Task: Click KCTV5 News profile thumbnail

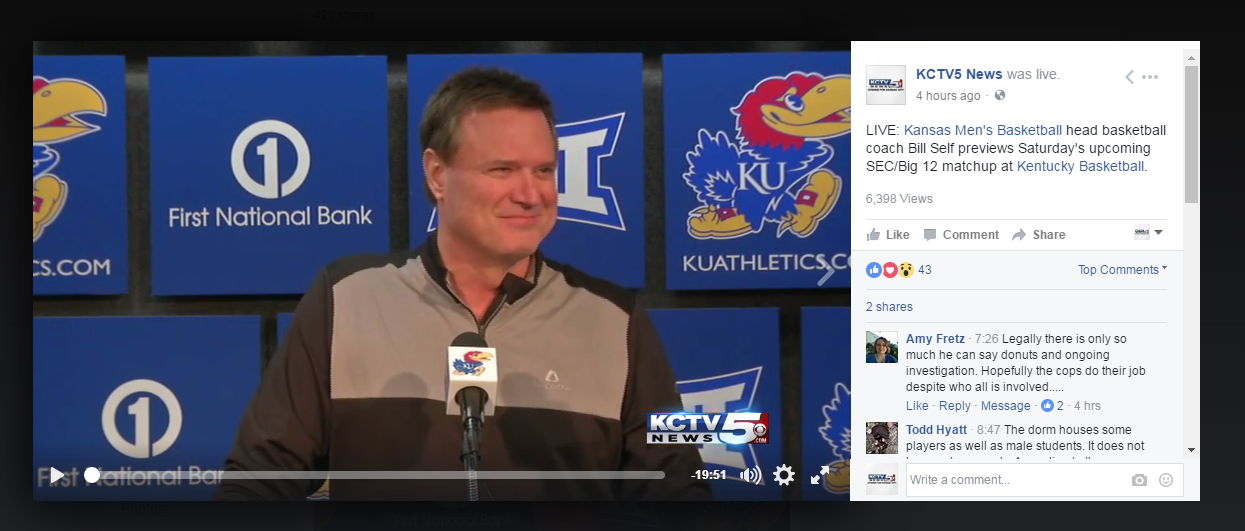Action: coord(885,86)
